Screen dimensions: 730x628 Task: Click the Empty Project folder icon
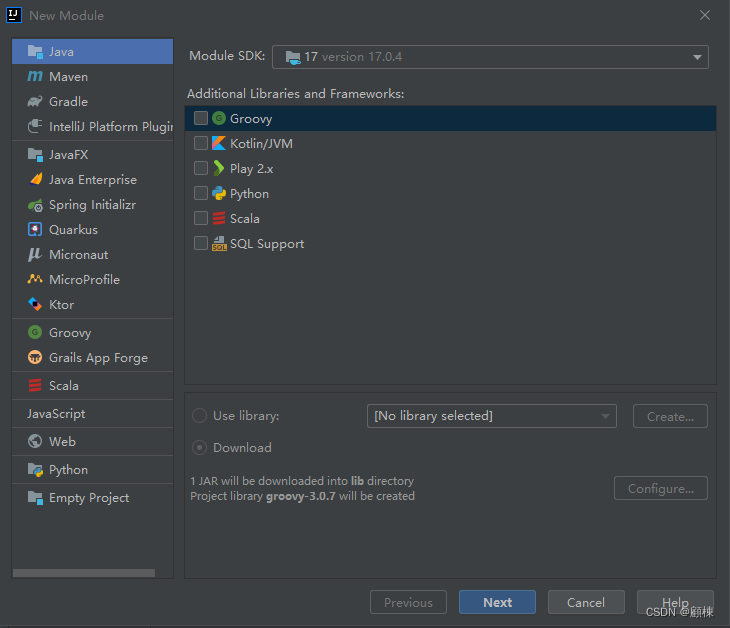click(x=35, y=498)
